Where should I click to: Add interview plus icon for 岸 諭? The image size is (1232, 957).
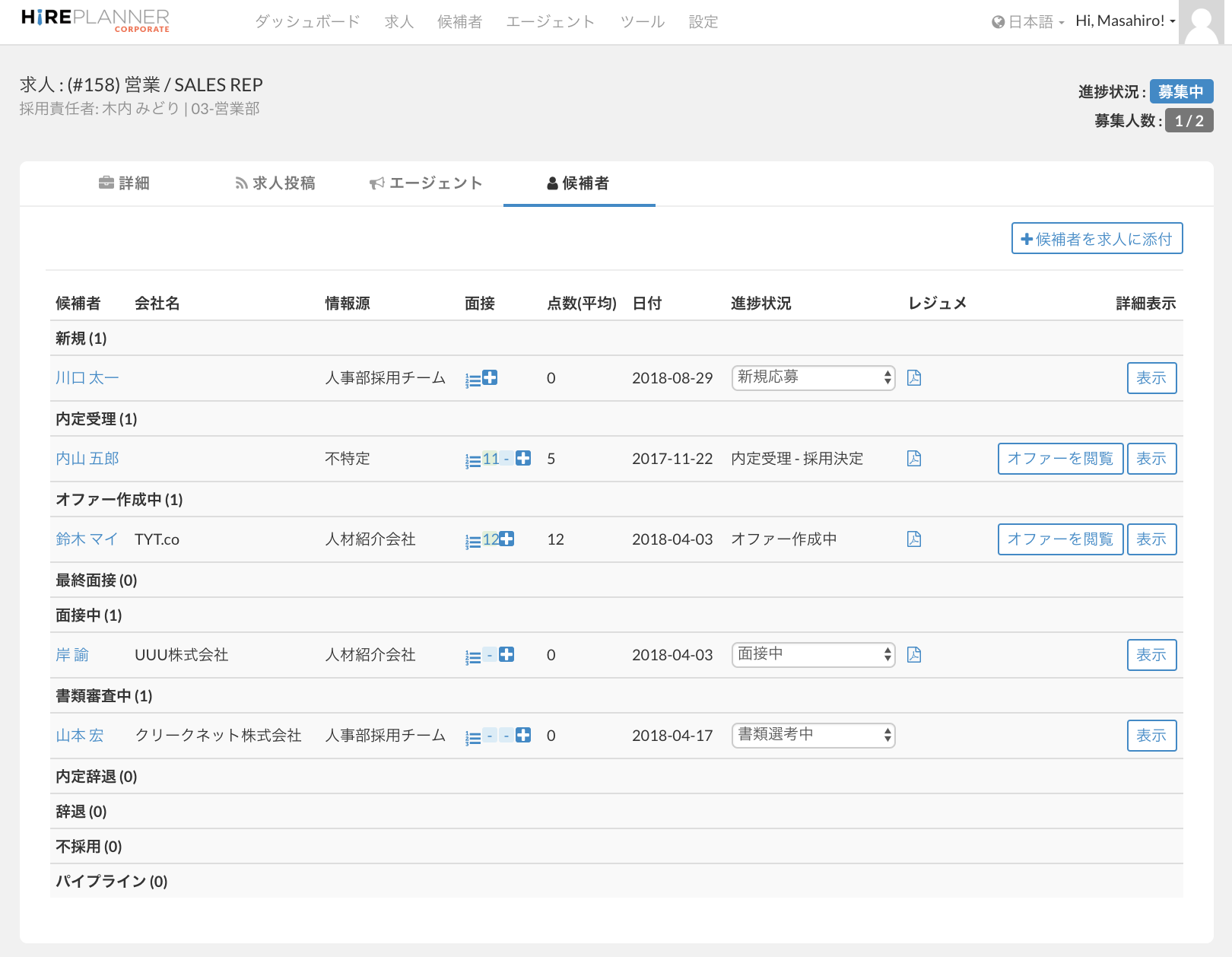(506, 654)
